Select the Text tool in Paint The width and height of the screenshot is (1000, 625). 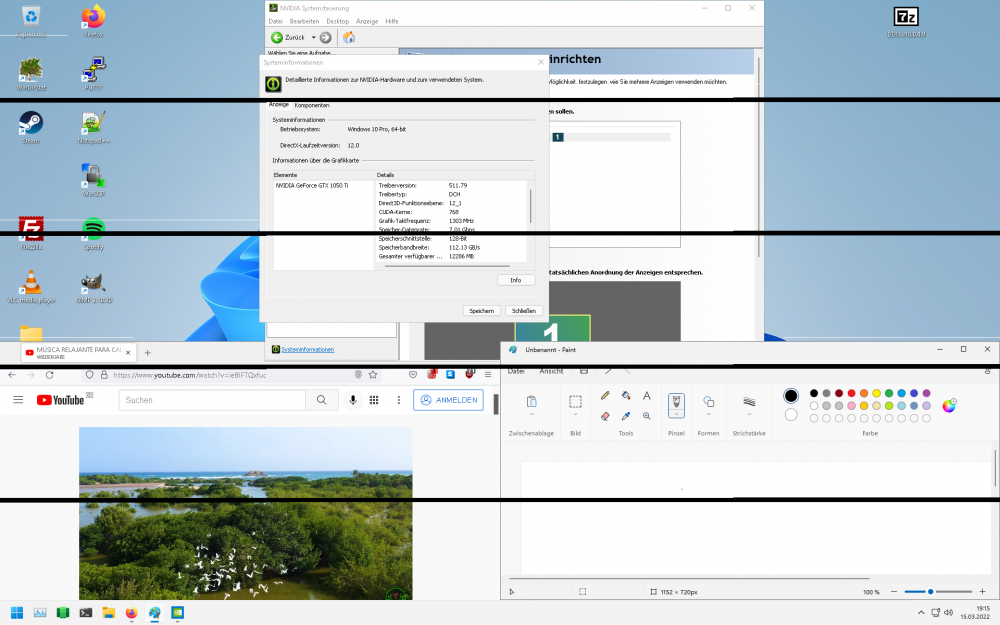coord(647,396)
